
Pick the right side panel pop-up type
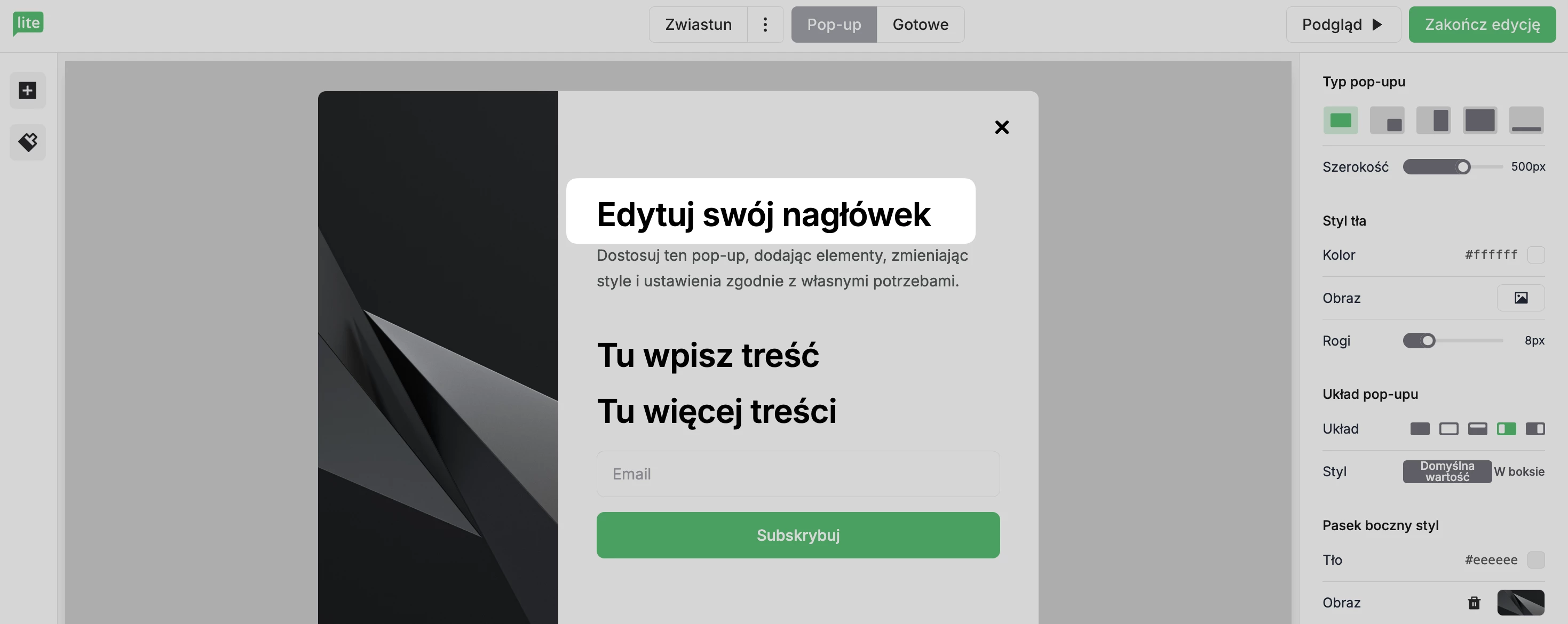coord(1434,121)
